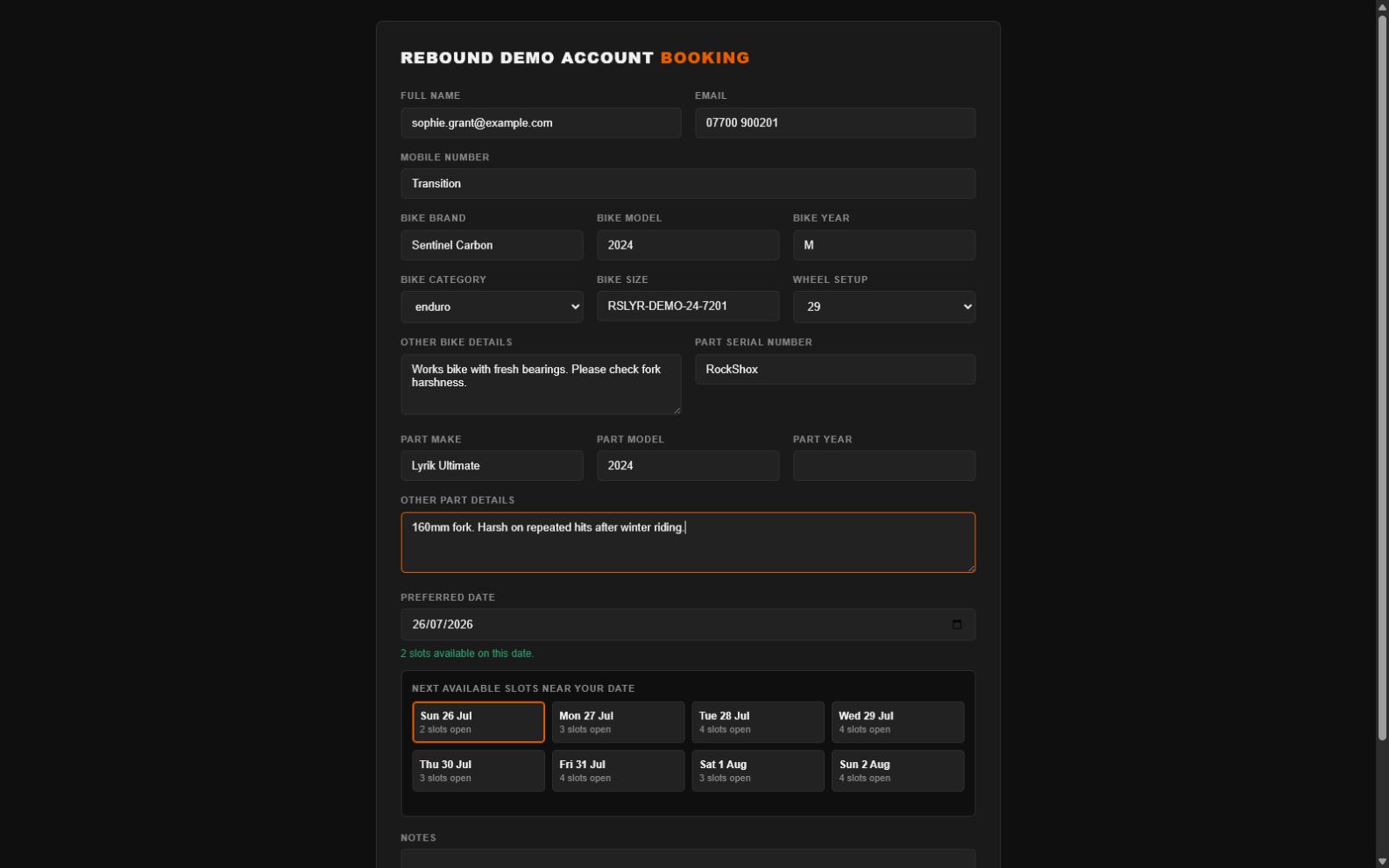Click the Notes textarea at bottom

688,858
